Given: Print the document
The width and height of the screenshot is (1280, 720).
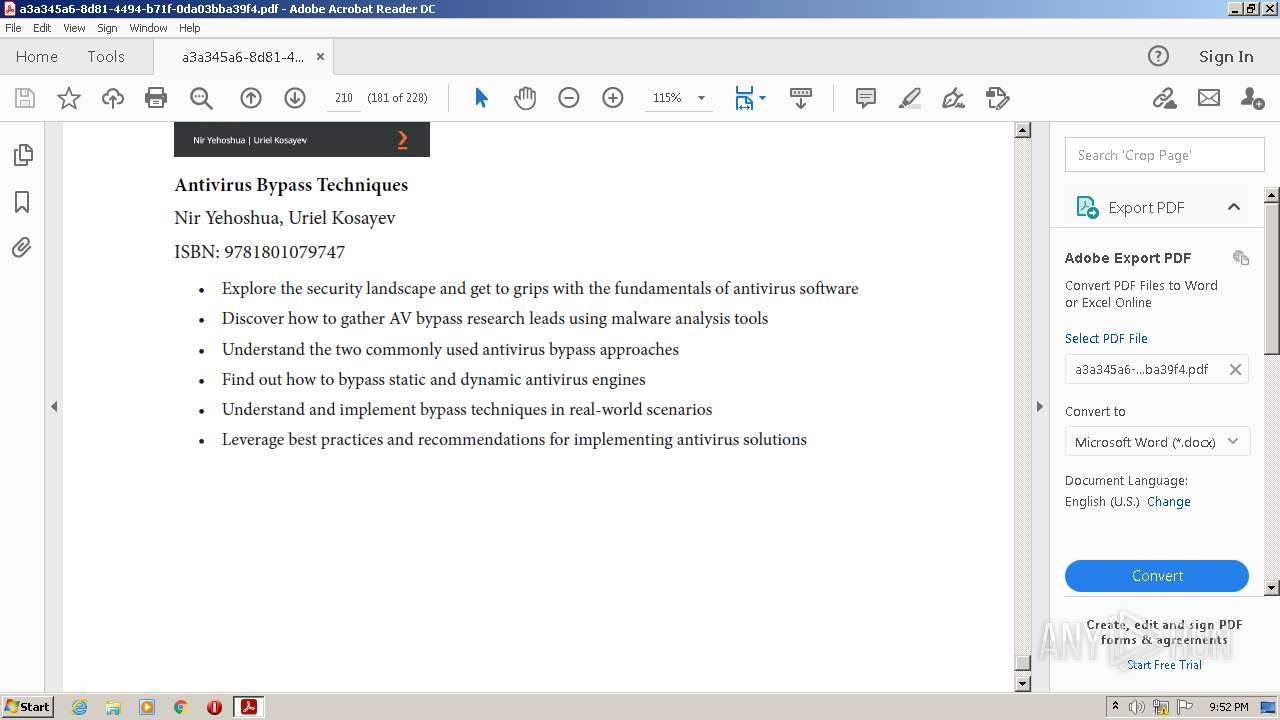Looking at the screenshot, I should 156,98.
